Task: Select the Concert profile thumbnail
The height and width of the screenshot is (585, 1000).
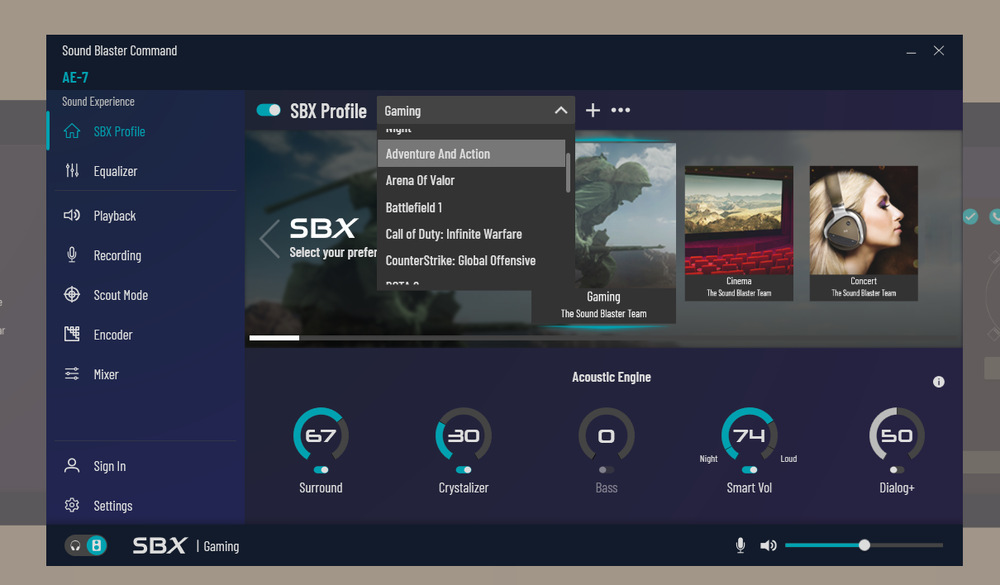Action: pyautogui.click(x=864, y=233)
